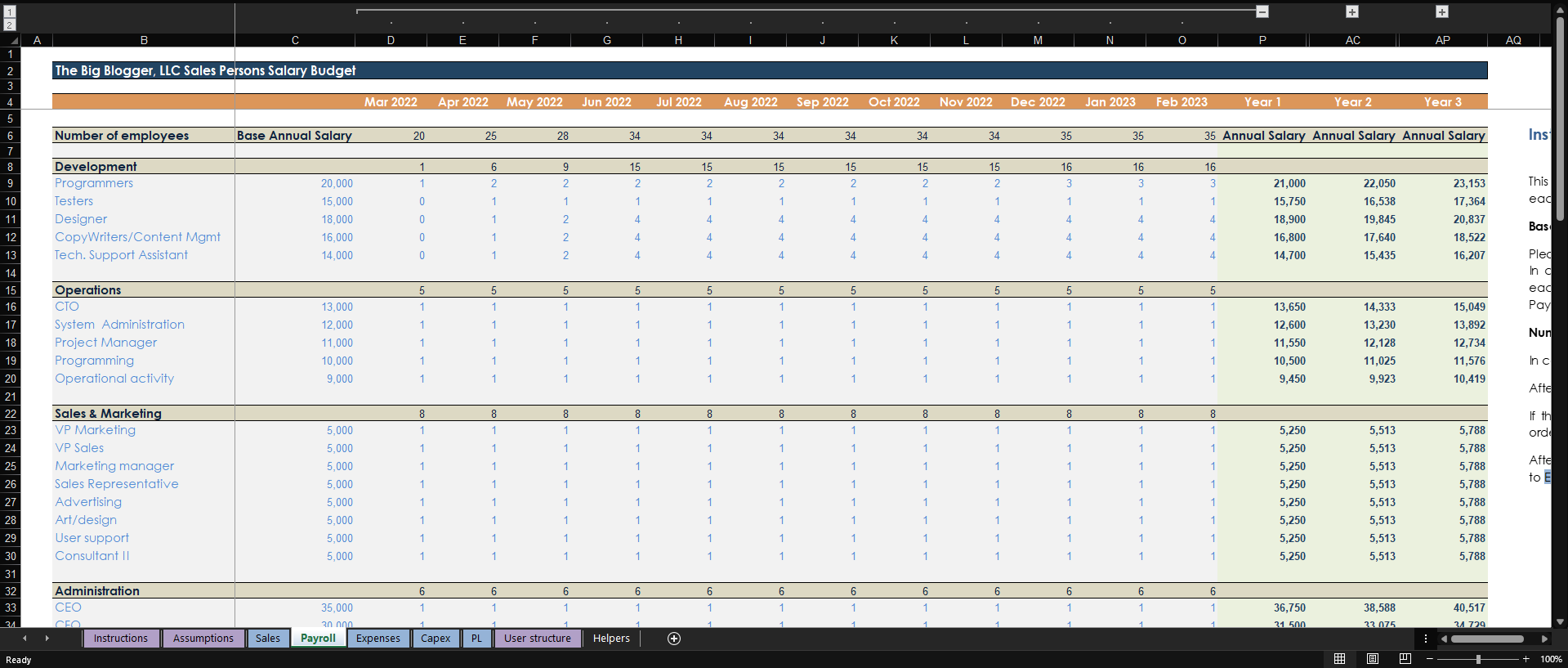Switch to Page Break Preview view

[1405, 659]
